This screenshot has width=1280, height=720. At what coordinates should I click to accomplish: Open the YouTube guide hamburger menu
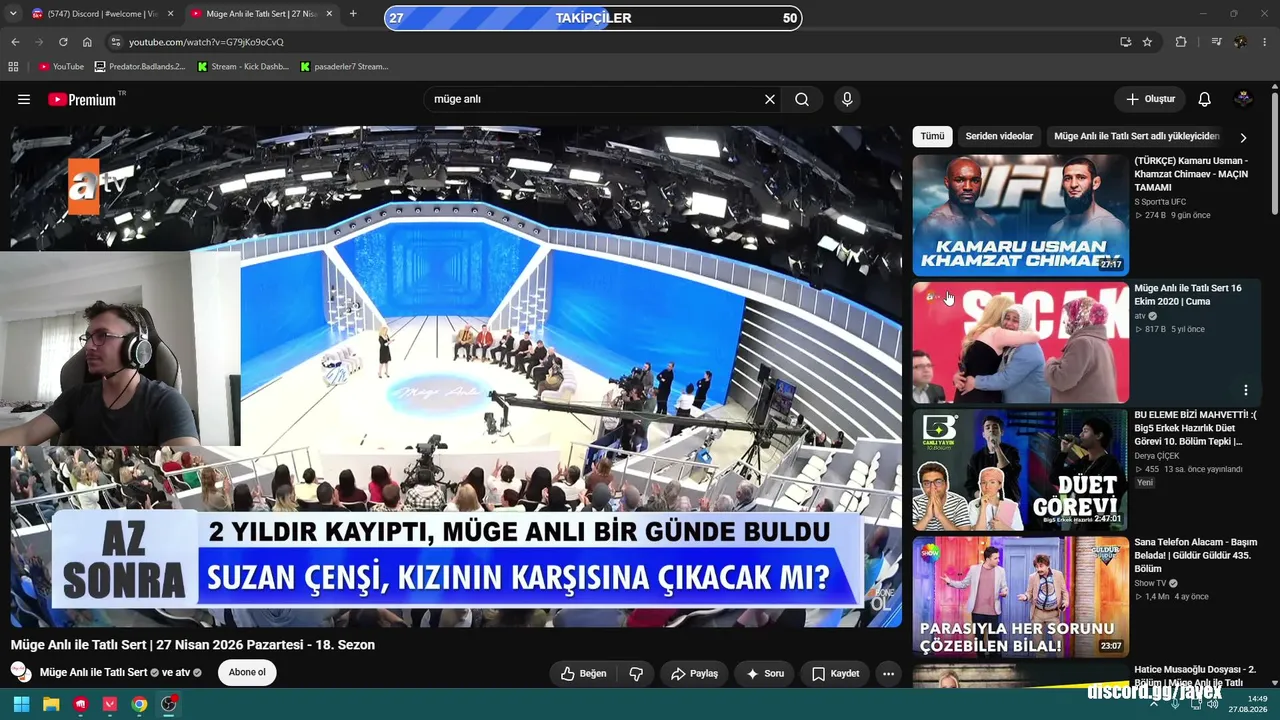[24, 99]
